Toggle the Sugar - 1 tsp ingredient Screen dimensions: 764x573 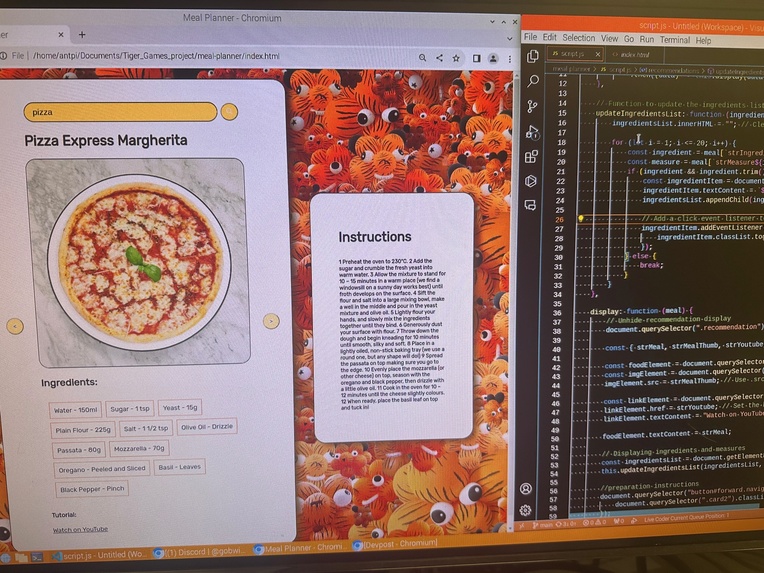tap(130, 408)
